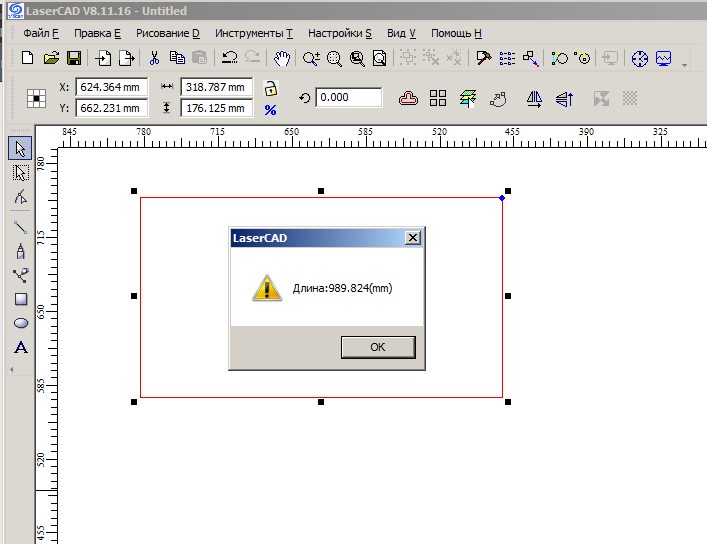Open the Настройки menu
This screenshot has width=707, height=544.
click(x=340, y=33)
